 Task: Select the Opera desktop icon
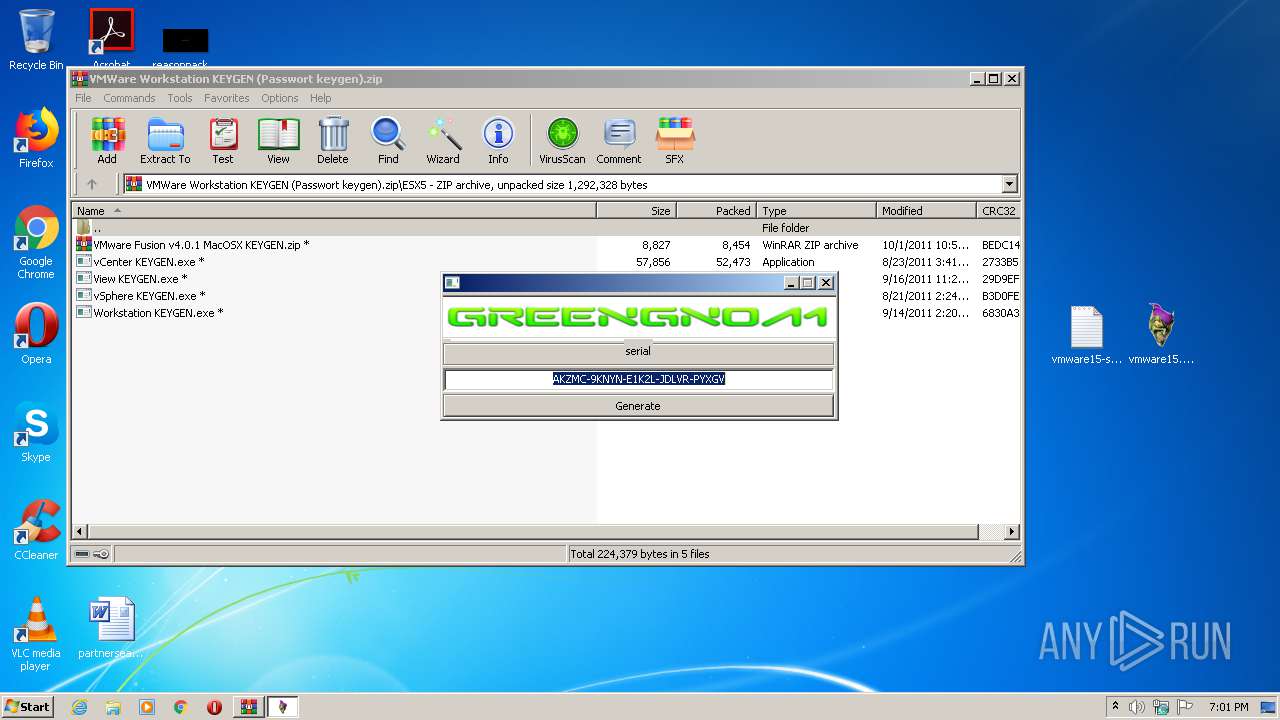36,334
